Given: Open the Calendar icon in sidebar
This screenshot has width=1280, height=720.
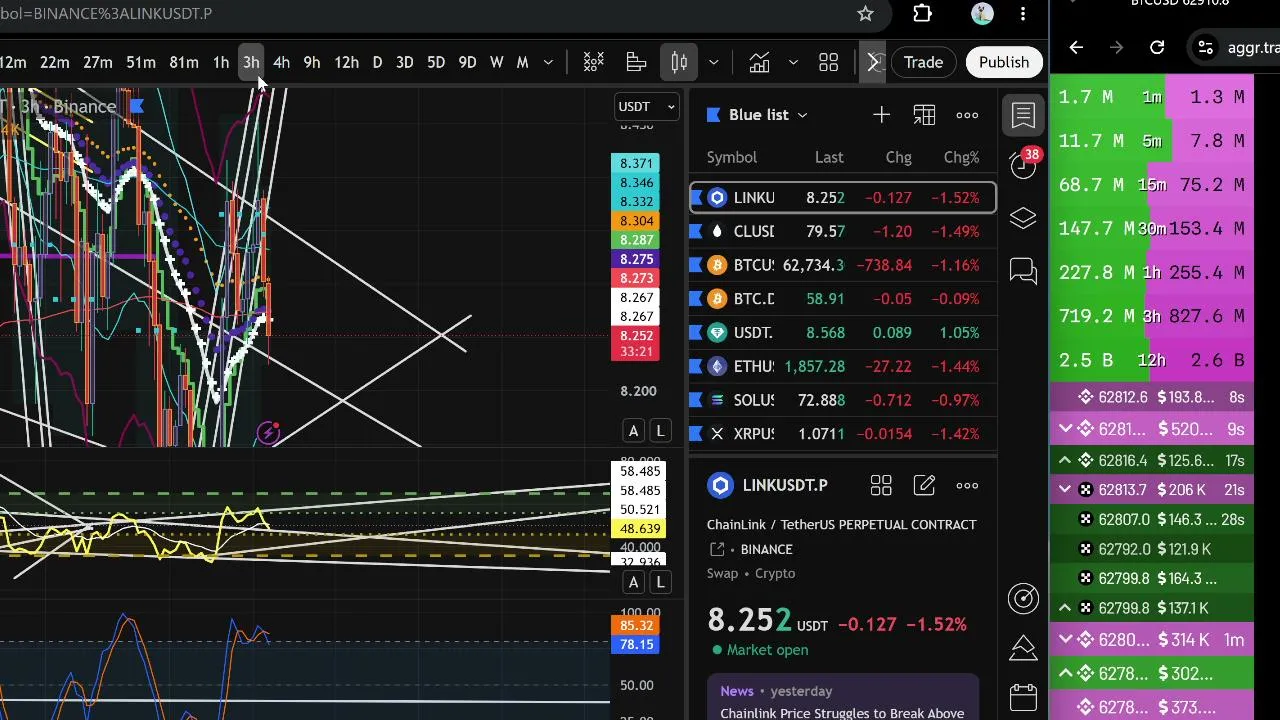Looking at the screenshot, I should tap(1023, 696).
